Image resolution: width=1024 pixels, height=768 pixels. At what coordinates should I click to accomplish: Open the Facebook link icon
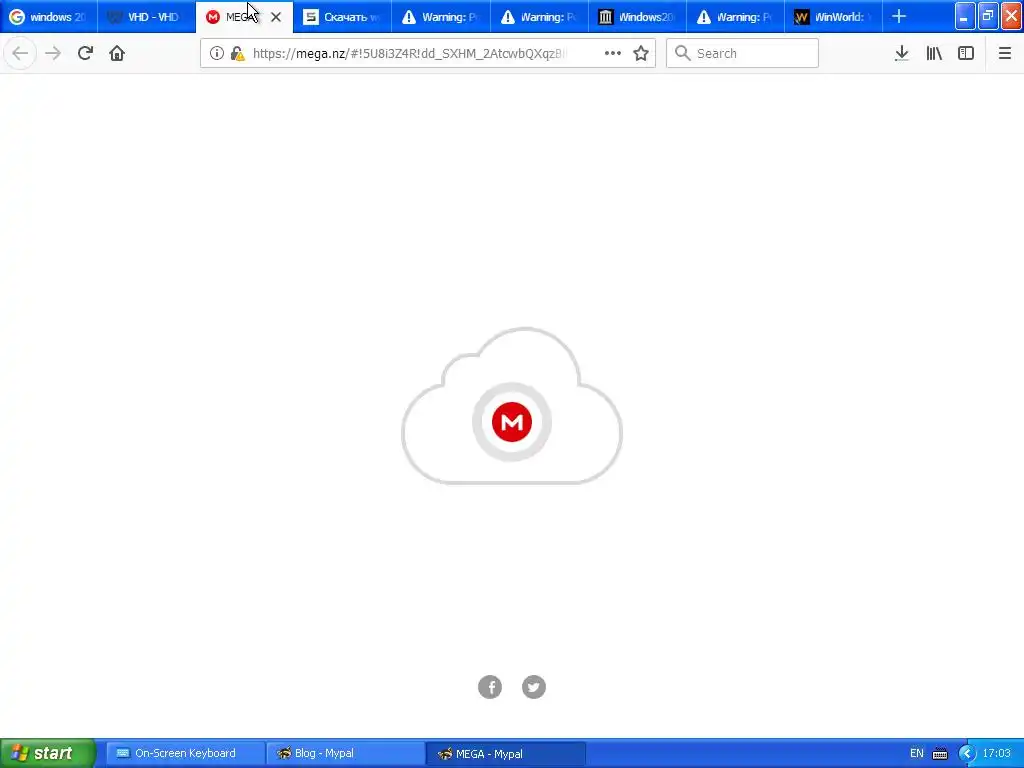tap(490, 687)
